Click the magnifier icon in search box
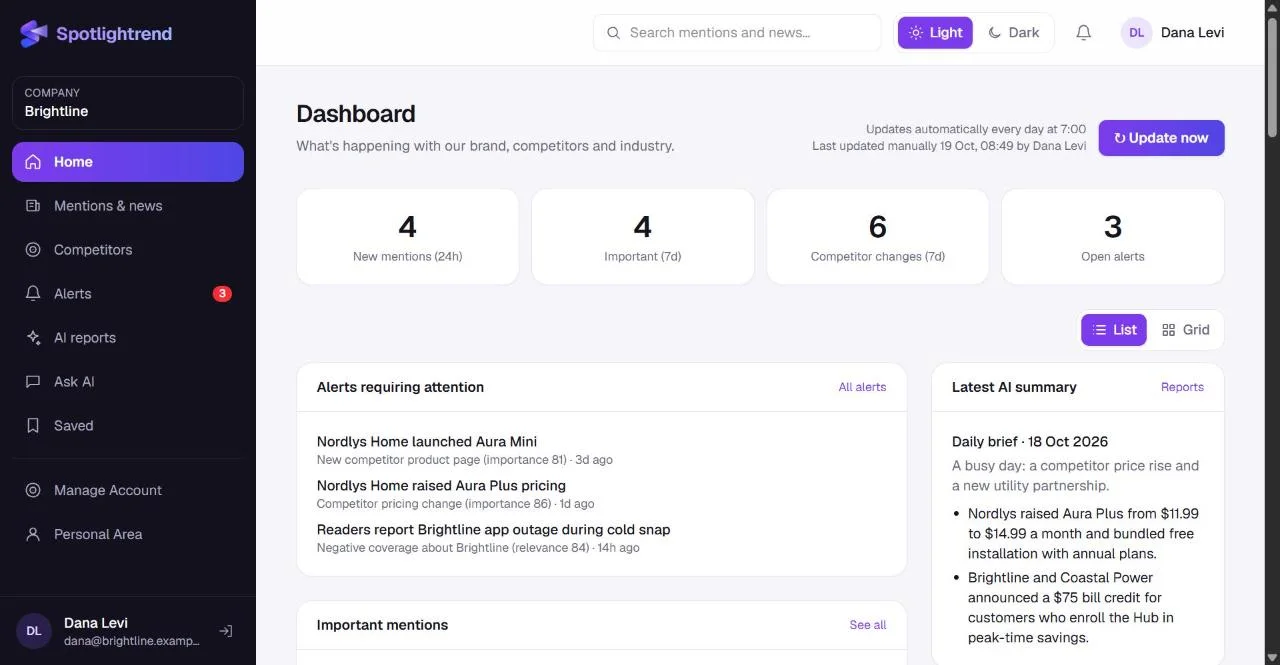Screen dimensions: 1280x665 click(x=614, y=33)
